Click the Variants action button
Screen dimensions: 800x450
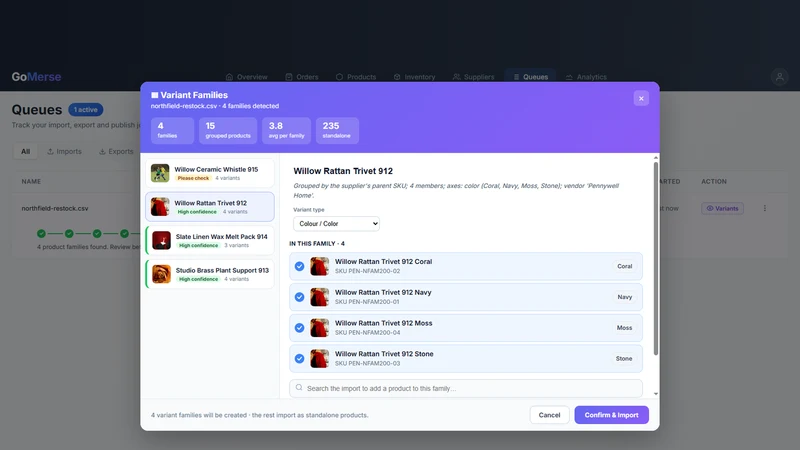point(722,208)
